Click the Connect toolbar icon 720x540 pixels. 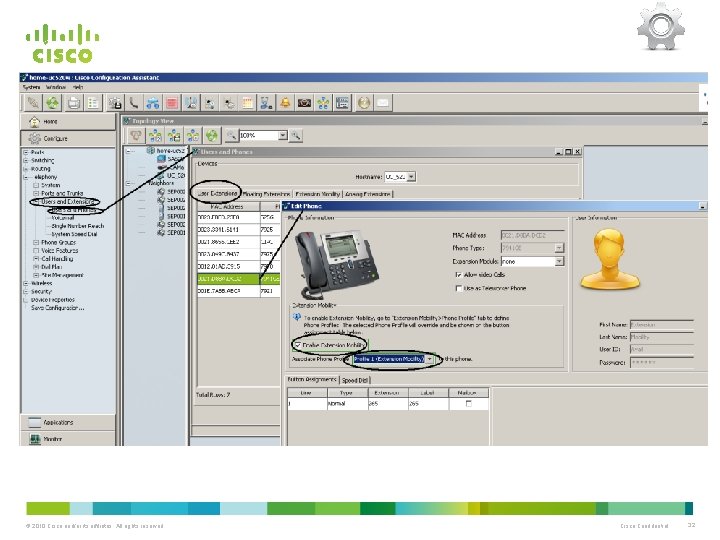click(x=33, y=103)
